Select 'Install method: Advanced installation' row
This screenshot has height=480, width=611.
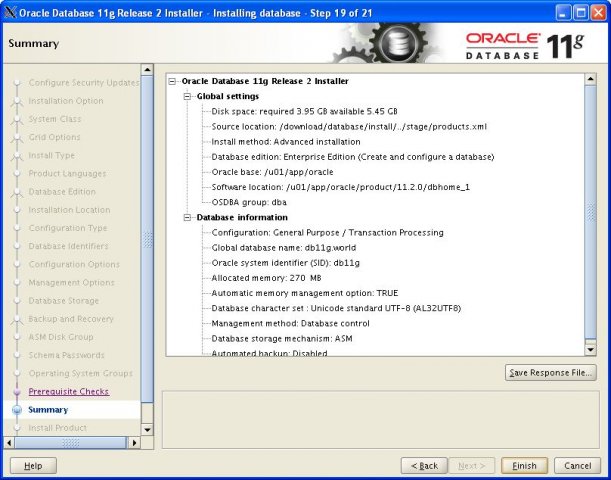pyautogui.click(x=286, y=142)
